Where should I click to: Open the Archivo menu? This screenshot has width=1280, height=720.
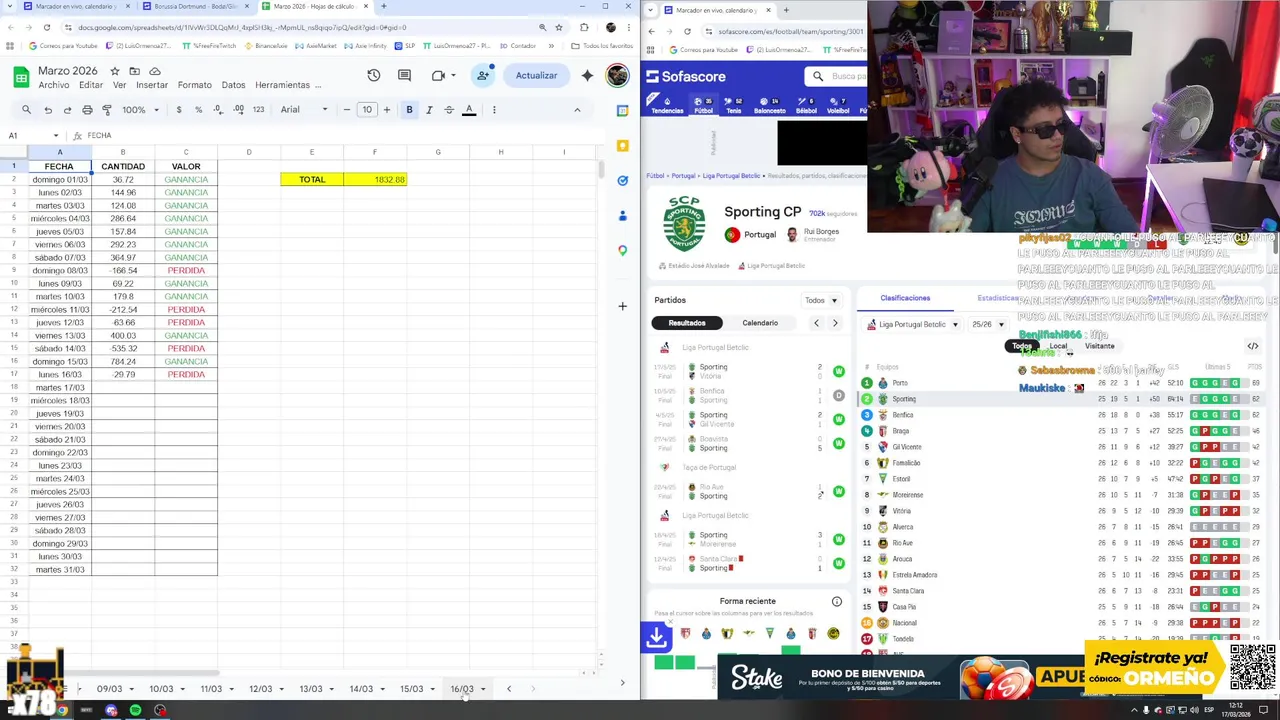pos(54,85)
